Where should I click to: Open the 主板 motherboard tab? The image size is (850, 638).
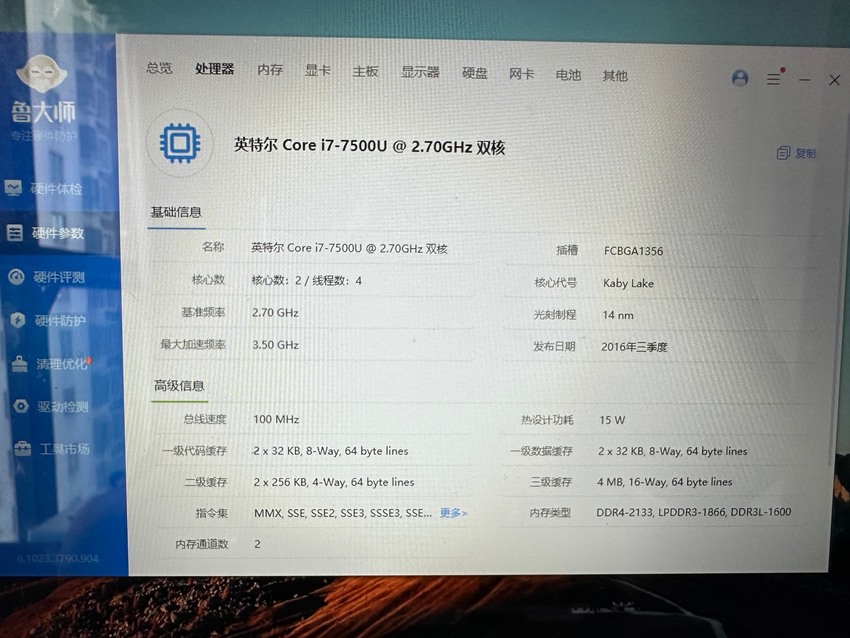(x=365, y=72)
